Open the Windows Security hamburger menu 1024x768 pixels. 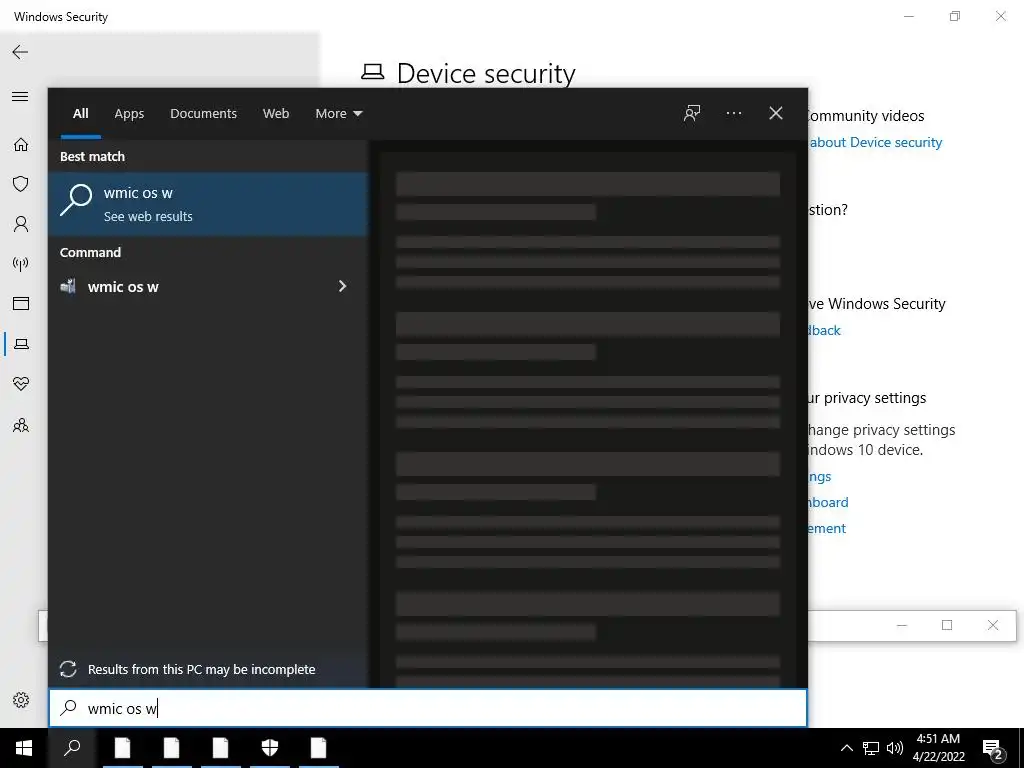[x=20, y=97]
